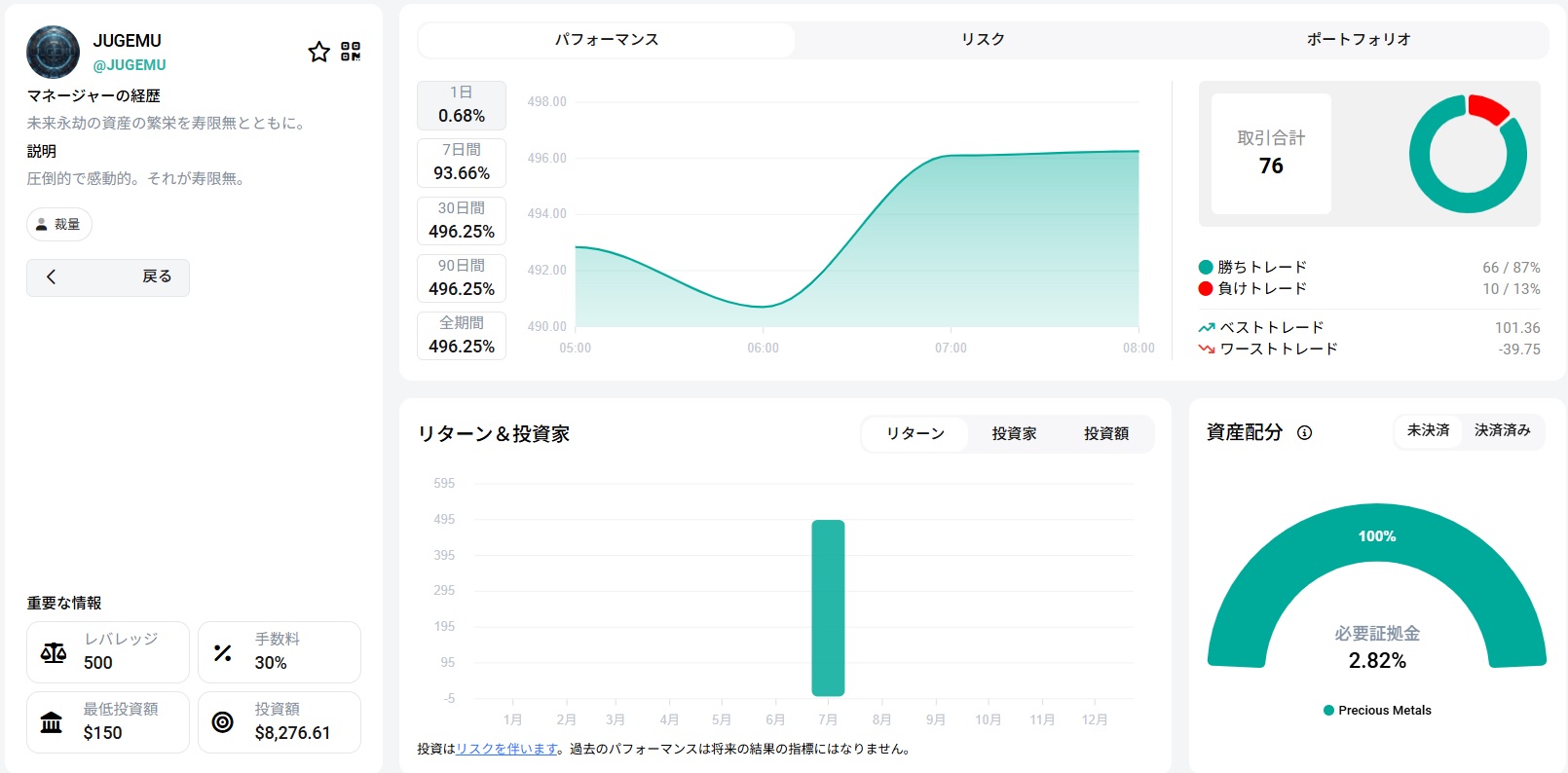The image size is (1568, 773).
Task: Click the back chevron arrow icon
Action: 52,276
